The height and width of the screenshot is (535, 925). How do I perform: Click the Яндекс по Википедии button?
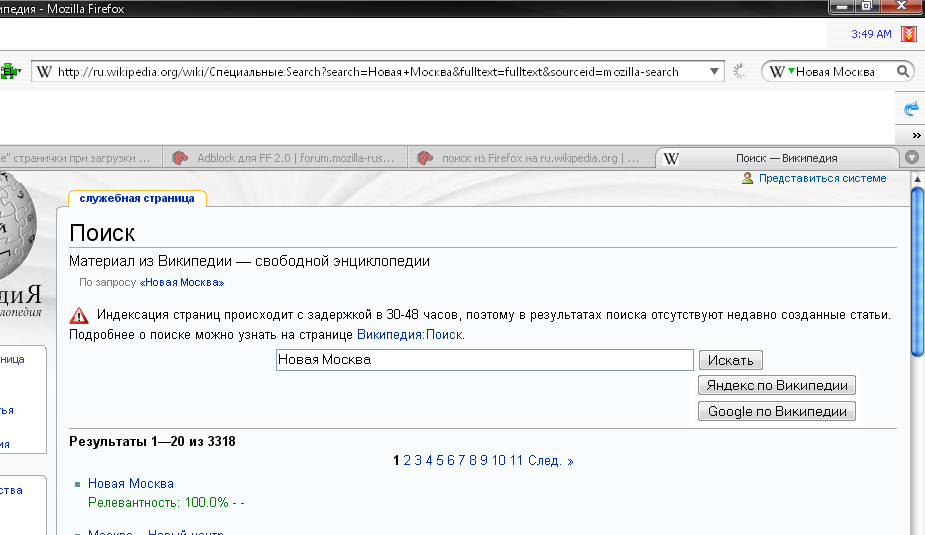click(777, 385)
